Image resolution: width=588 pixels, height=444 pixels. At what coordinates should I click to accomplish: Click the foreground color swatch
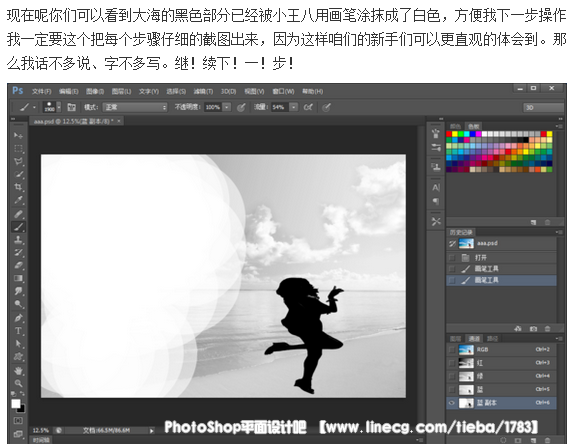pyautogui.click(x=15, y=404)
